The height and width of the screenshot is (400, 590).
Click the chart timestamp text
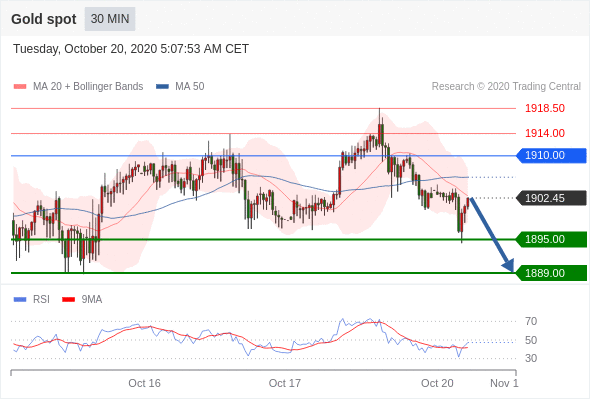(x=131, y=49)
